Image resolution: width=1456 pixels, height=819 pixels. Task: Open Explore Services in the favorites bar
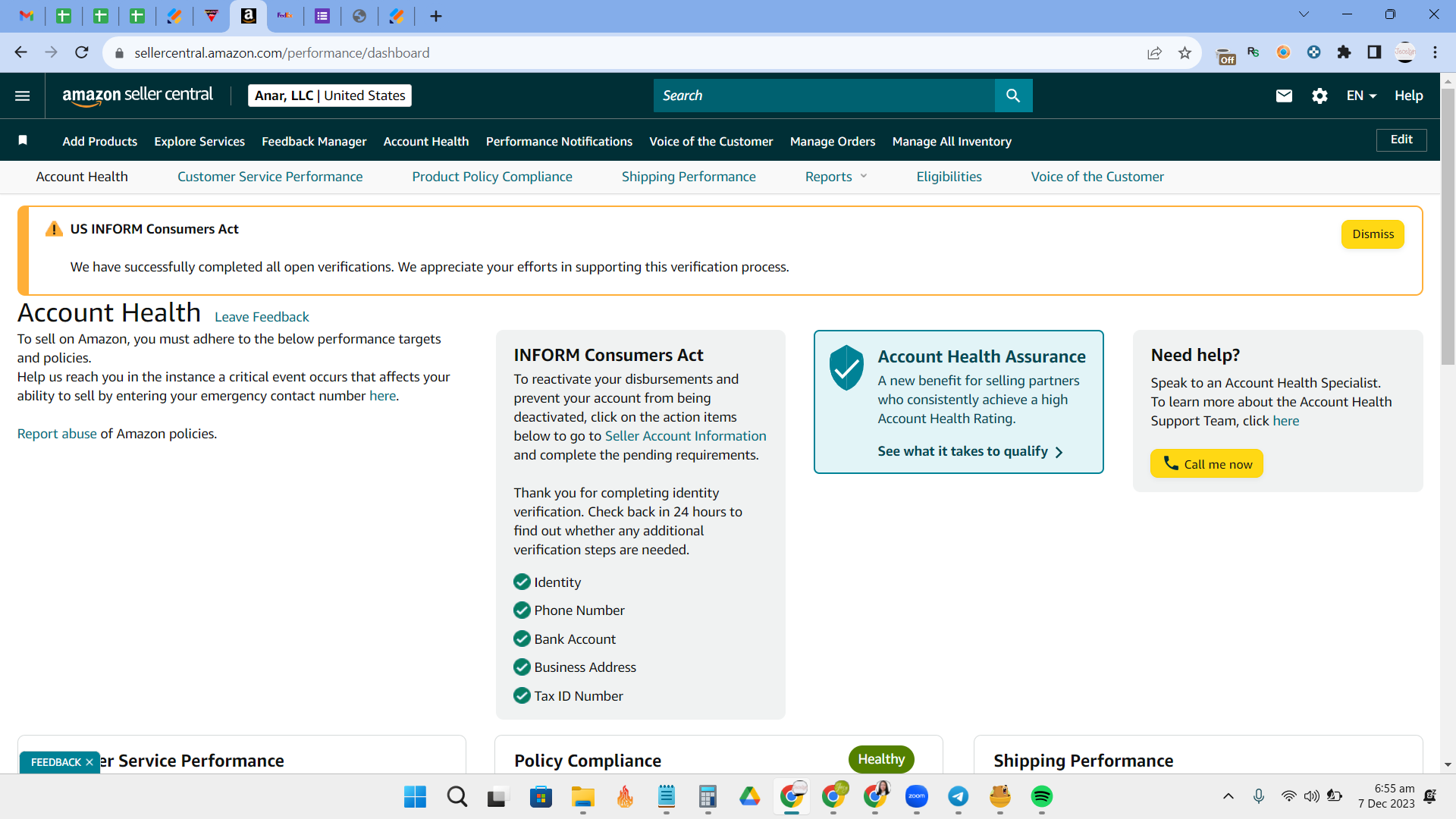point(199,141)
